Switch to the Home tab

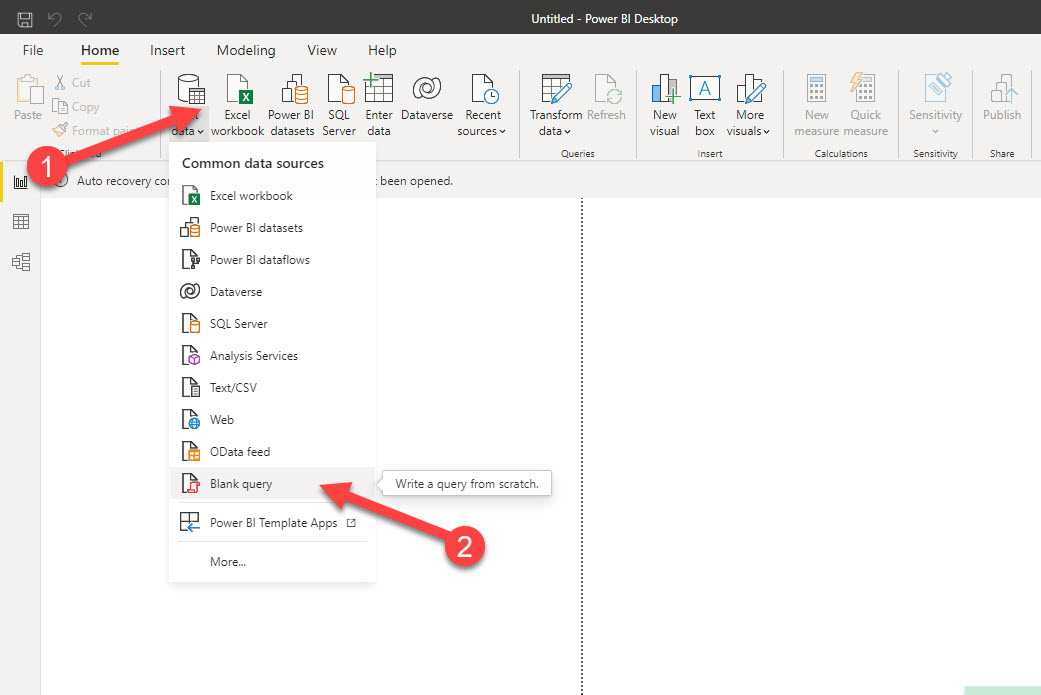pyautogui.click(x=100, y=50)
